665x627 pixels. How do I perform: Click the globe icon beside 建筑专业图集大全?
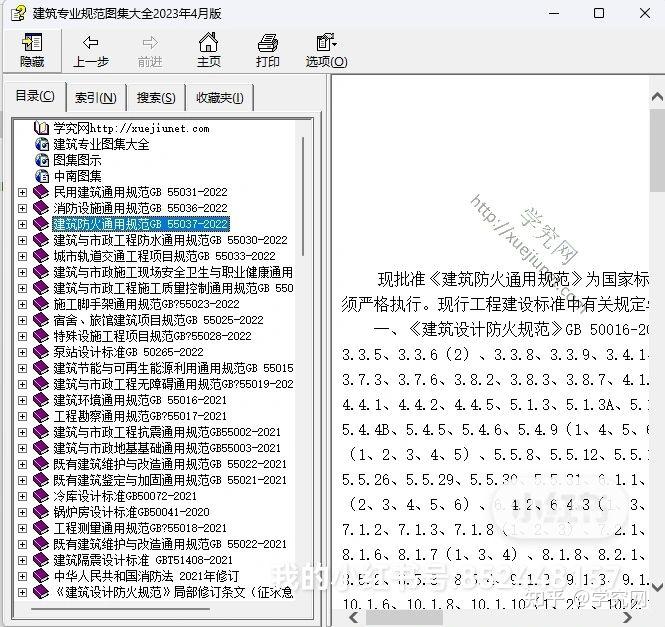[42, 144]
